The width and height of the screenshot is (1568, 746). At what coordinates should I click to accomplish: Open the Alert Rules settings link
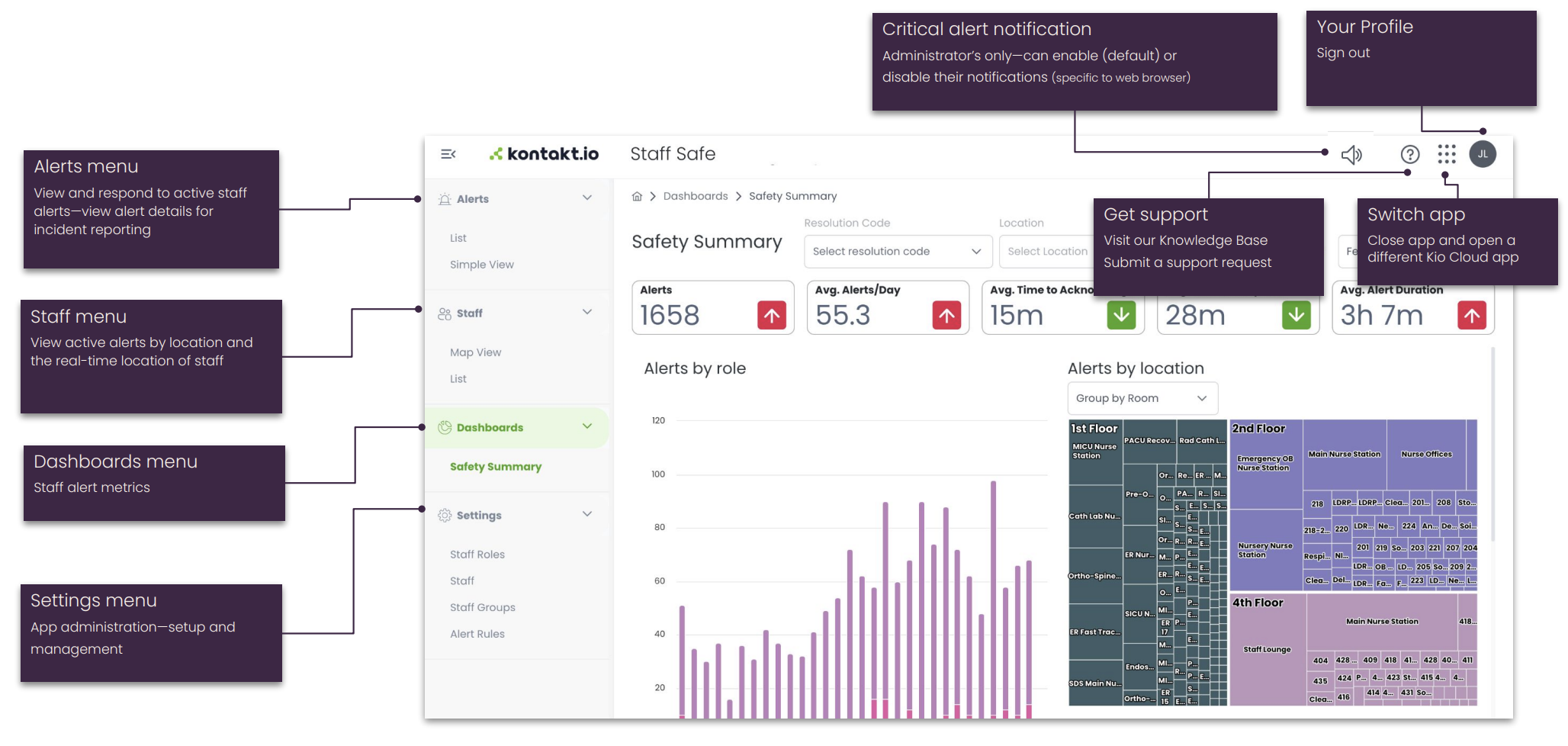(477, 634)
